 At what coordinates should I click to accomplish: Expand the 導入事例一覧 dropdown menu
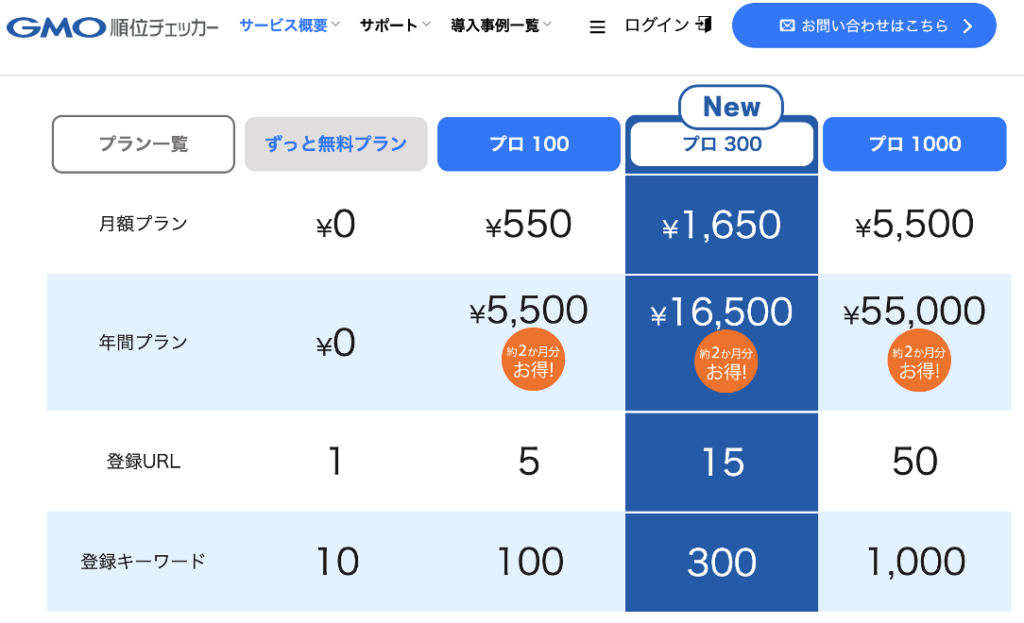501,25
